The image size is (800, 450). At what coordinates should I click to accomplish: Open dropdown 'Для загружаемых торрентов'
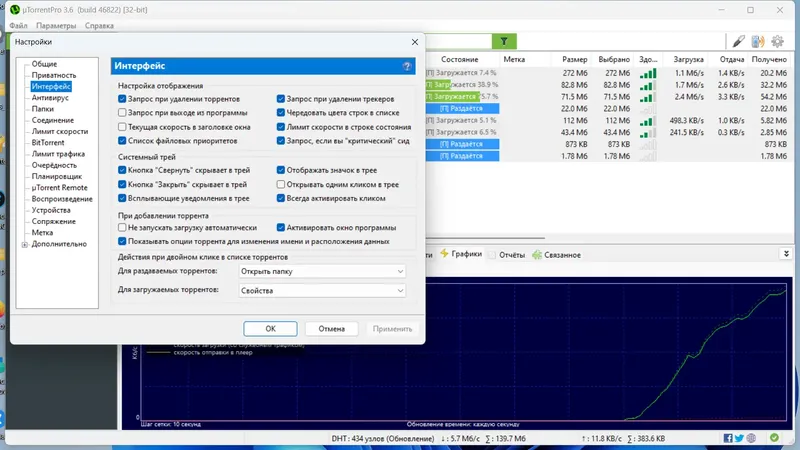point(322,290)
